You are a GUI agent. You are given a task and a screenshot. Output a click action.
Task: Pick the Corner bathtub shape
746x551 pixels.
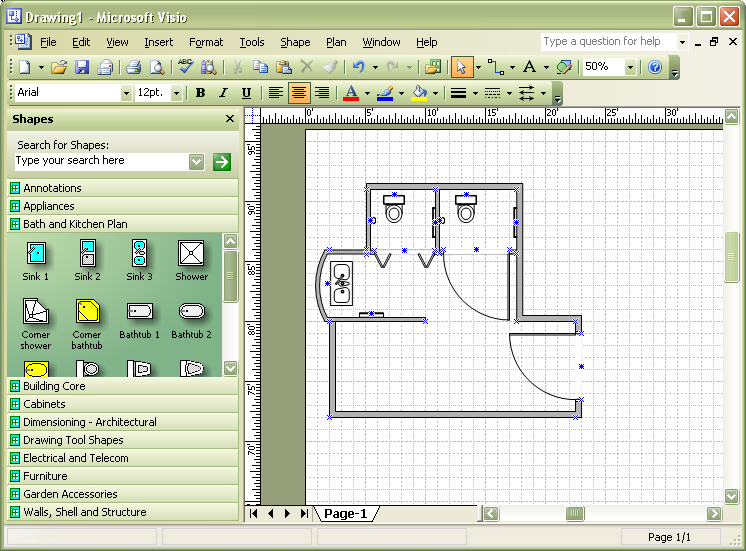pos(87,324)
